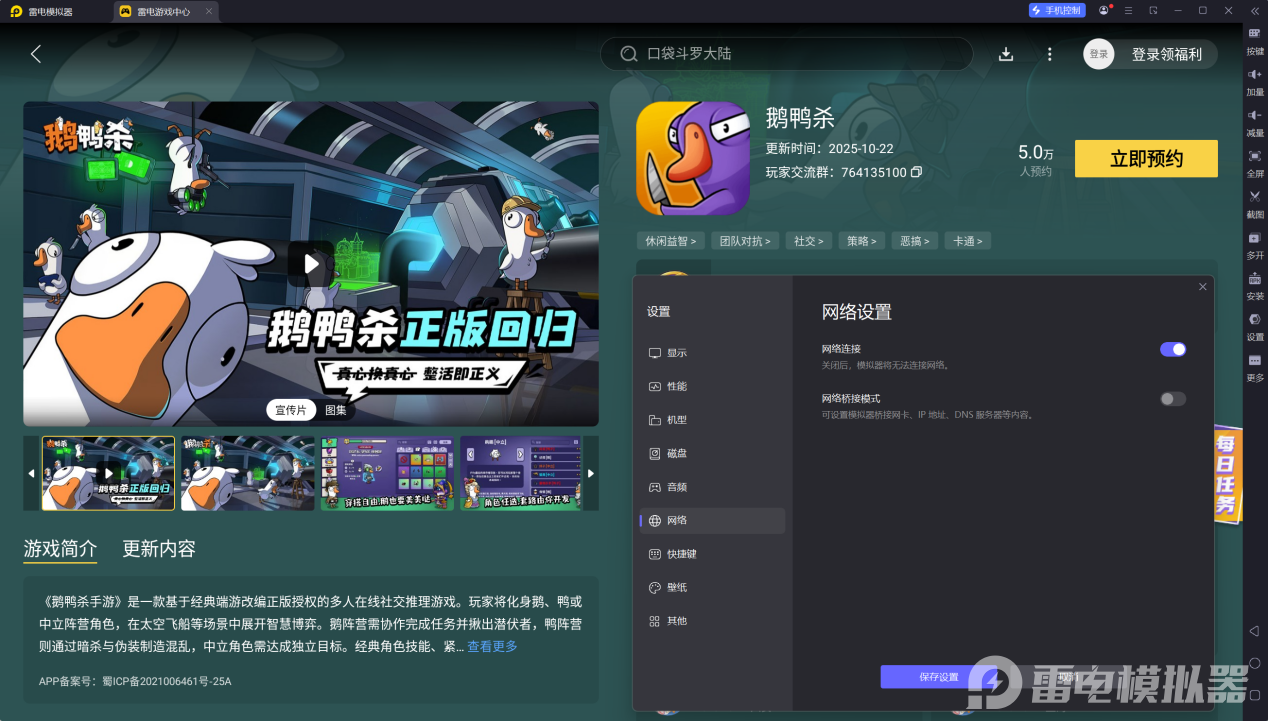Click the download icon near the search bar

click(1006, 54)
